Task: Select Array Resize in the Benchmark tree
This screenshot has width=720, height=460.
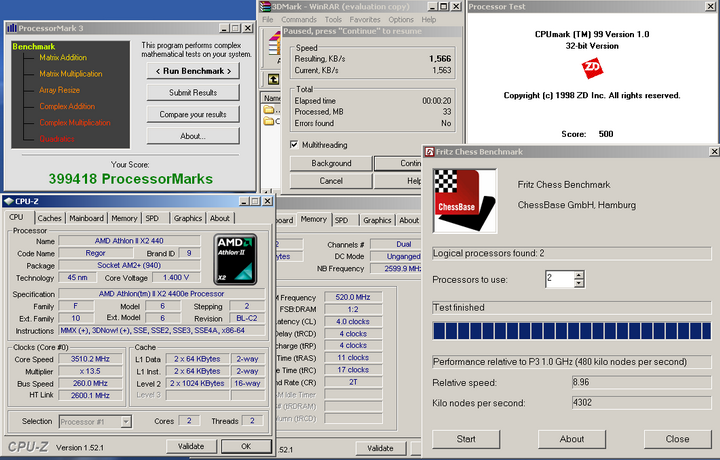Action: pyautogui.click(x=60, y=90)
